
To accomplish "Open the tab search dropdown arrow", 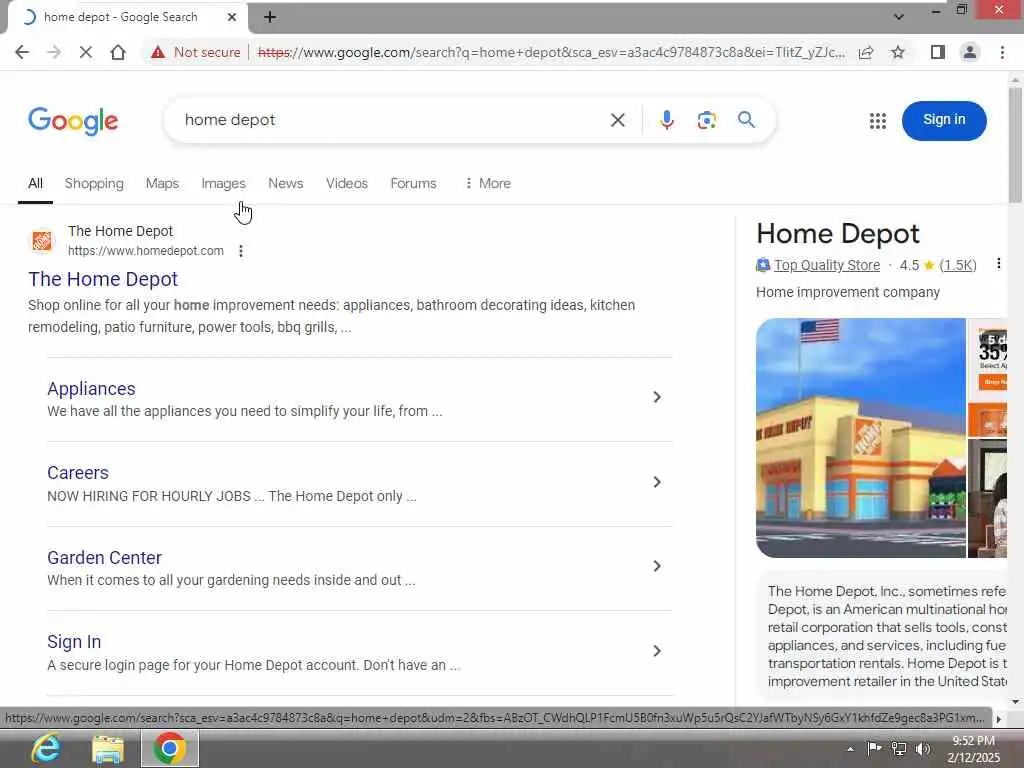I will coord(899,17).
